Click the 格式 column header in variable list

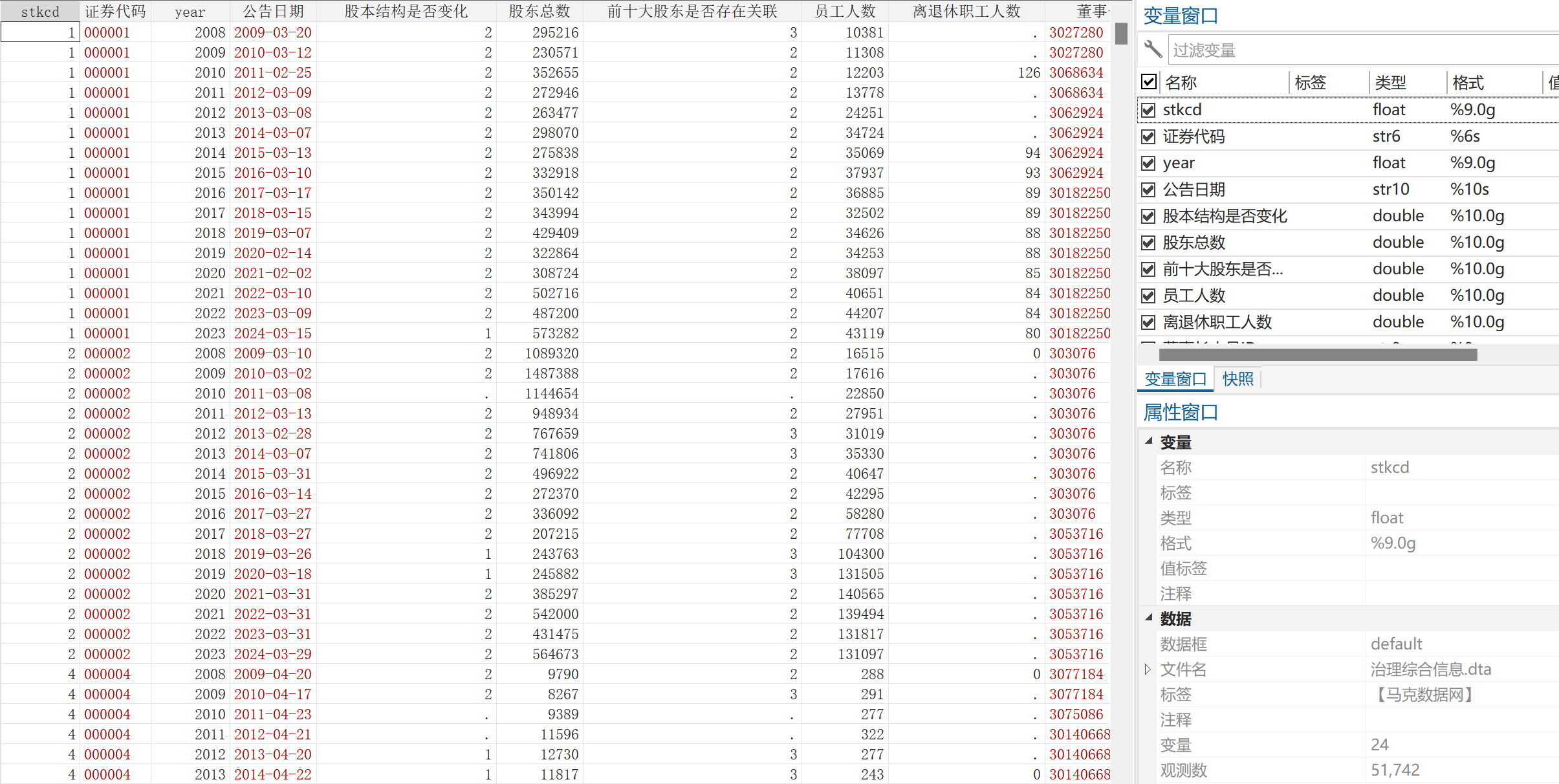tap(1468, 82)
